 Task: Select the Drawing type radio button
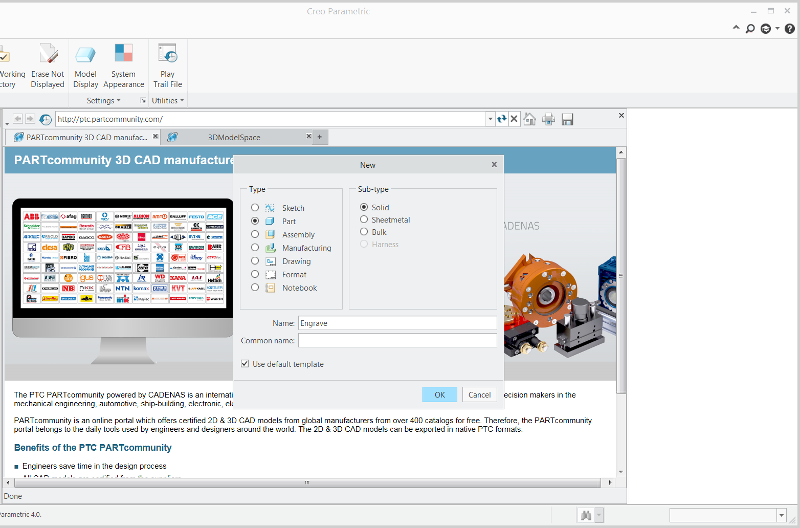point(255,261)
